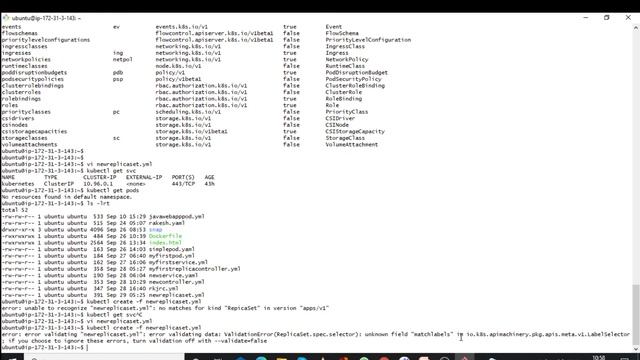Click 'networkpolicies' resource name

point(26,60)
